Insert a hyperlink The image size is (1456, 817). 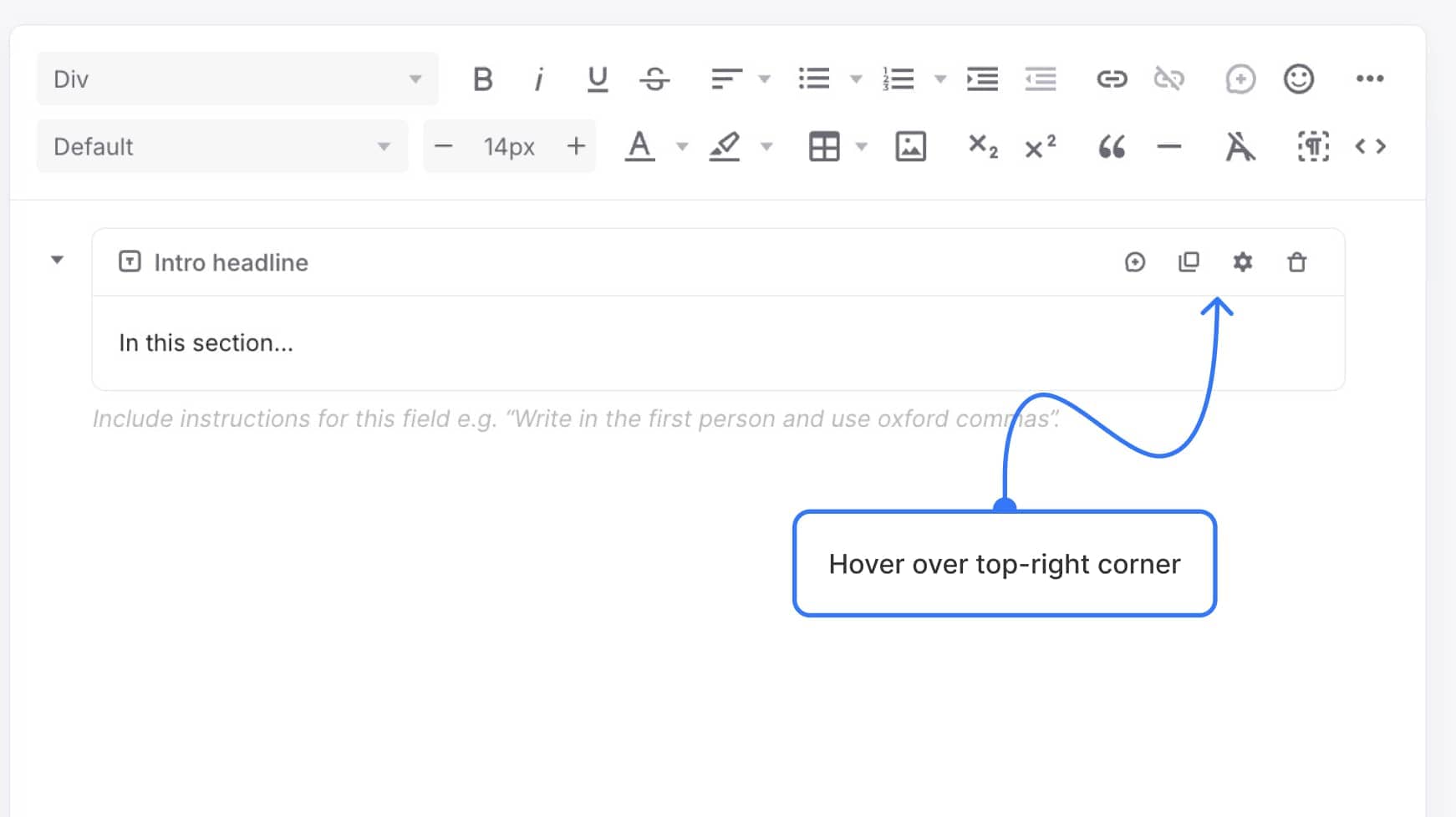click(1112, 79)
